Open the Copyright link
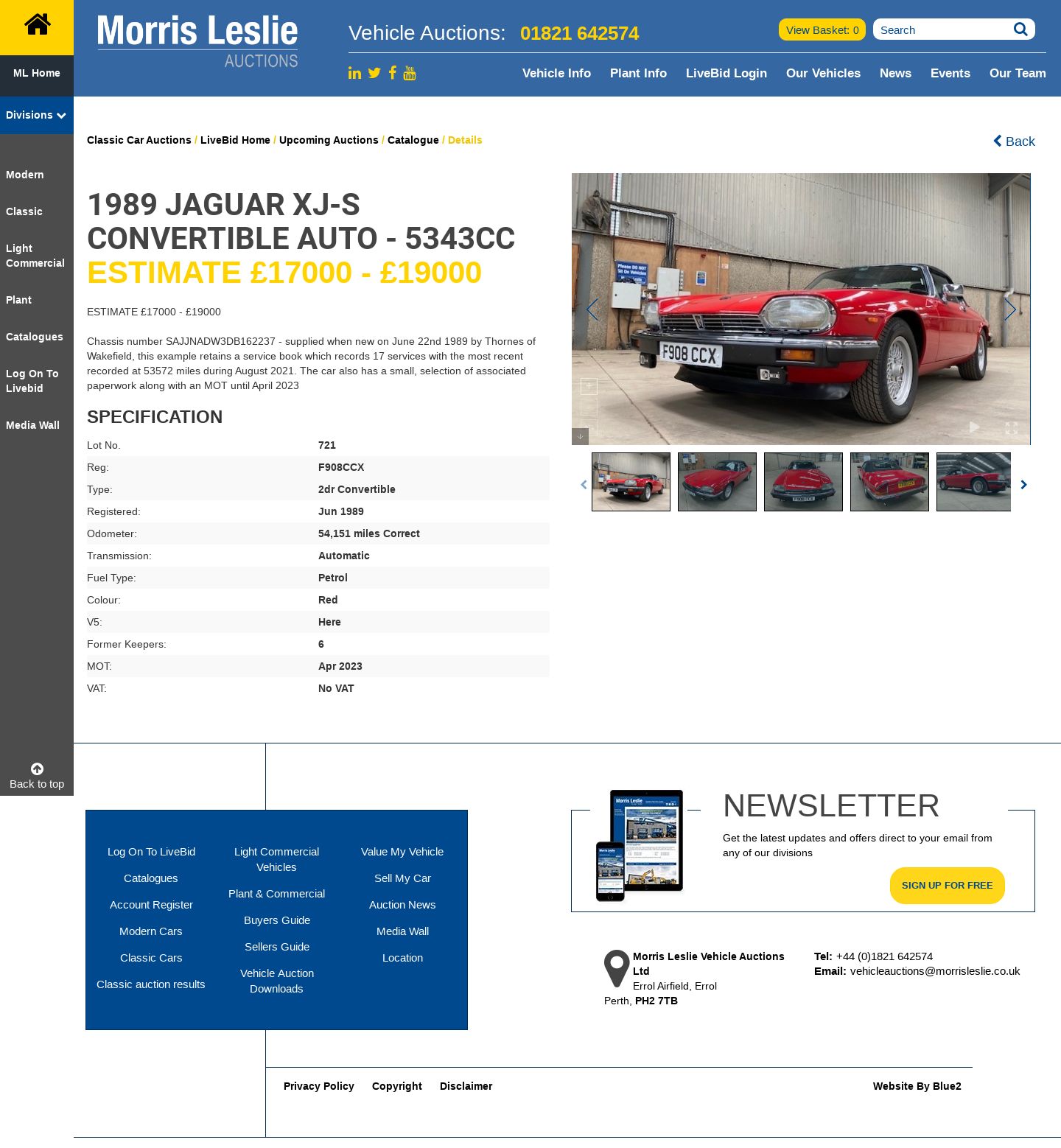Image resolution: width=1061 pixels, height=1148 pixels. point(397,1086)
